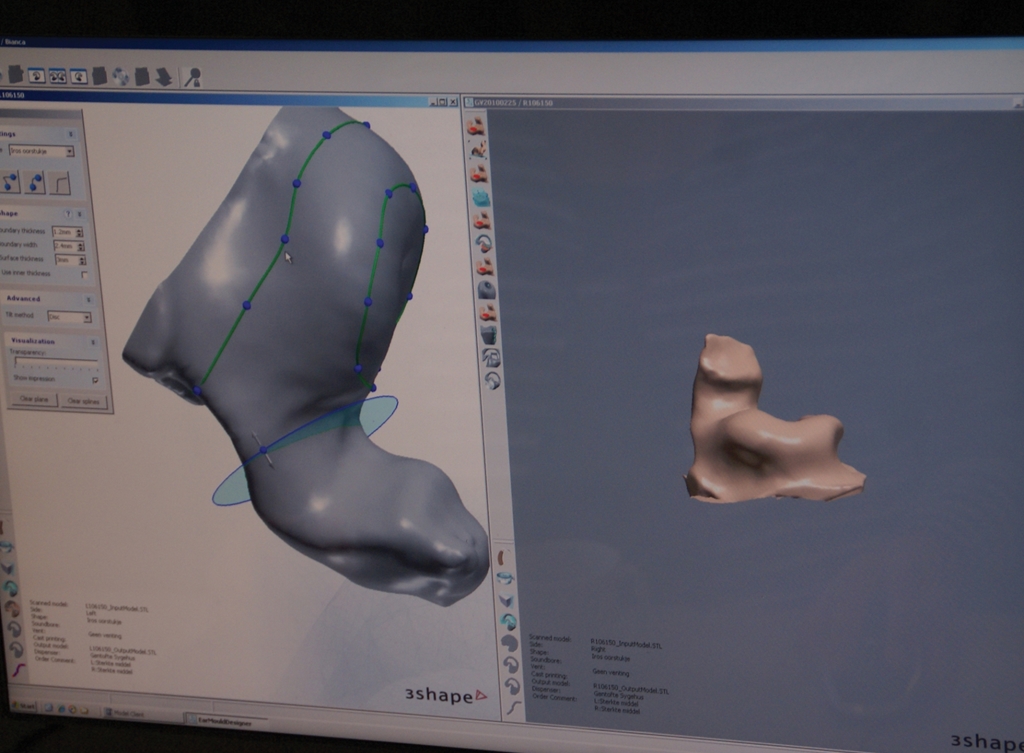Screen dimensions: 1024x753
Task: Collapse the Advanced panel section
Action: tap(88, 299)
